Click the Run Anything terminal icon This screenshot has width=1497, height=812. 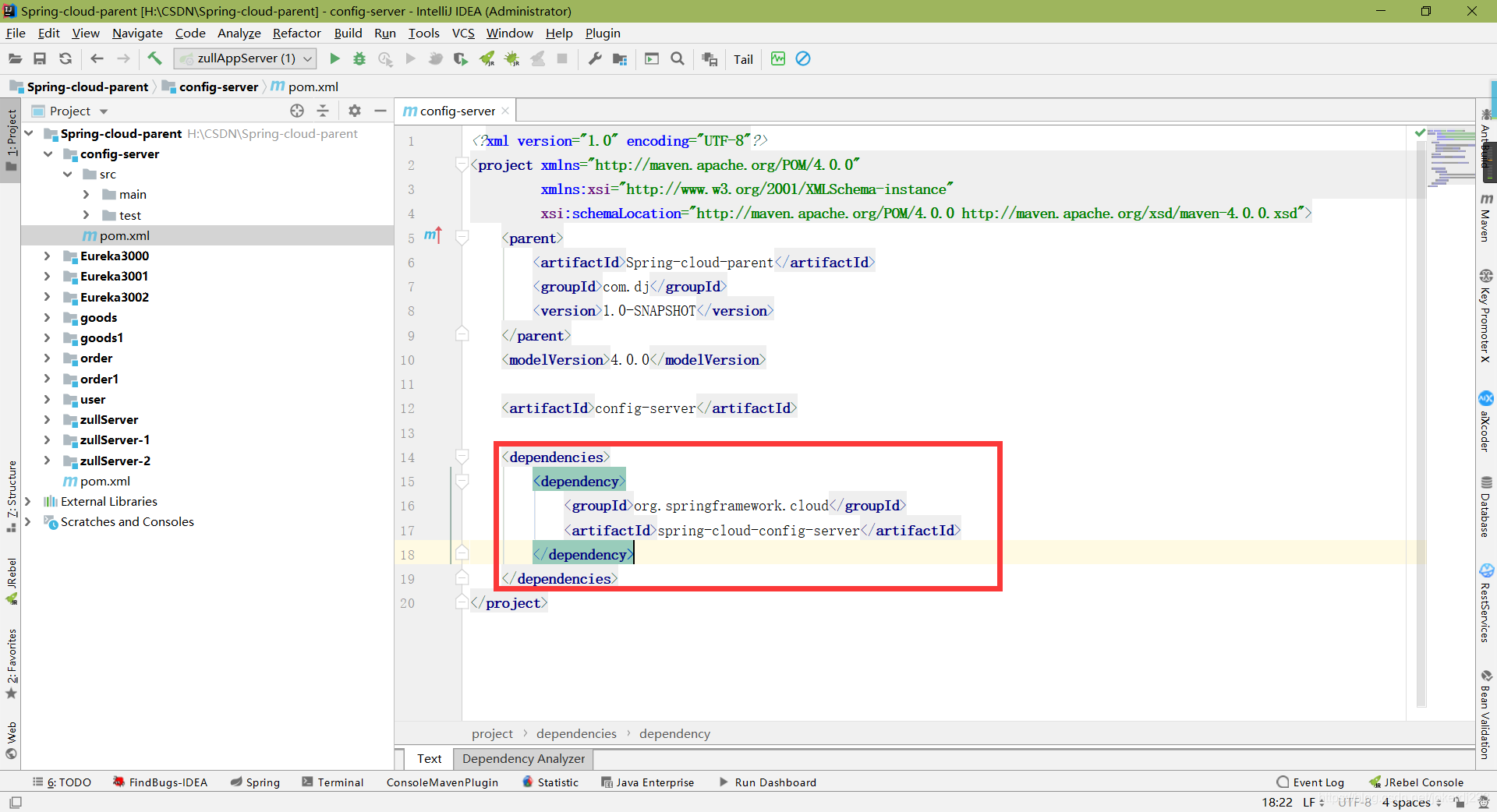652,58
